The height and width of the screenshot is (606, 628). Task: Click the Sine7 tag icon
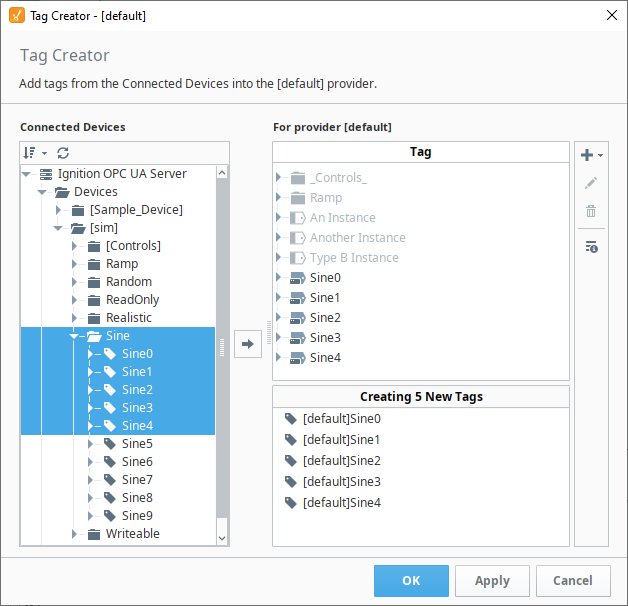coord(110,480)
